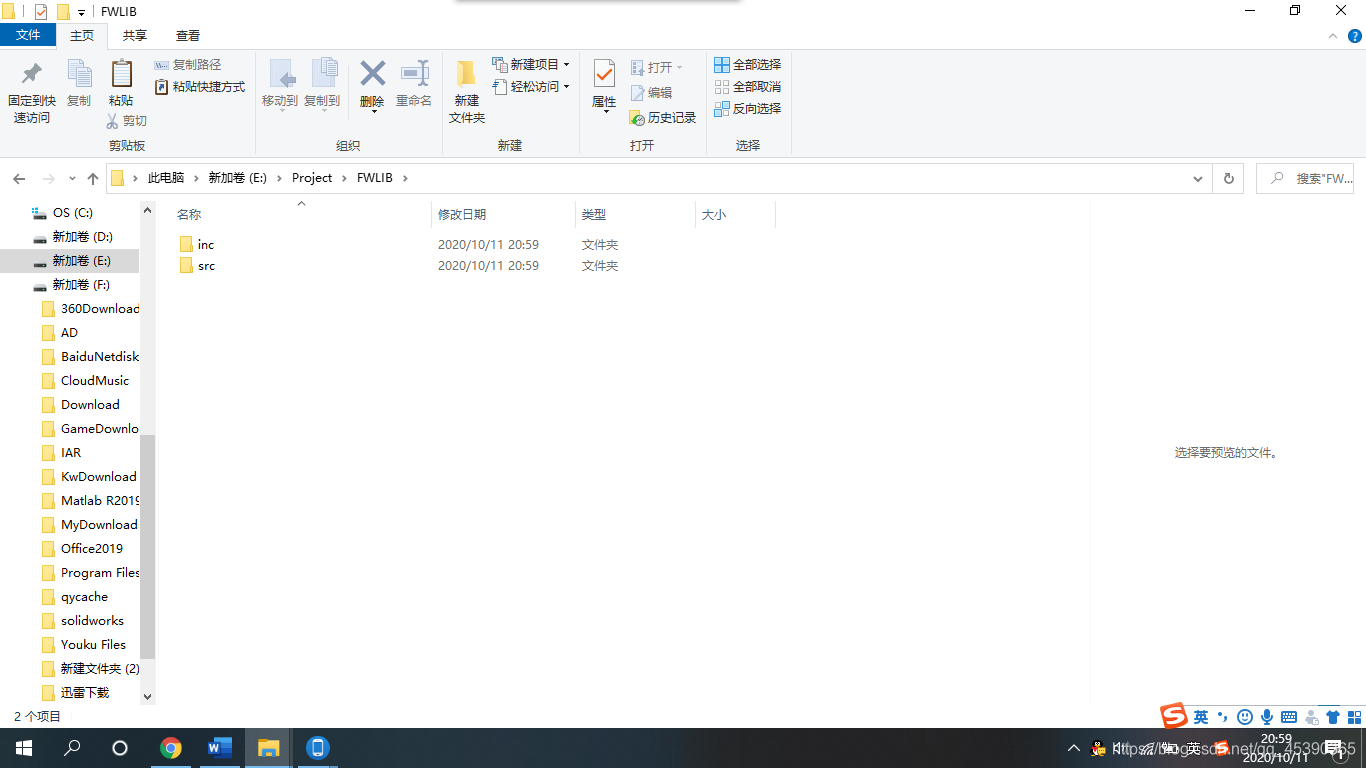The height and width of the screenshot is (768, 1366).
Task: Sort by the Size (大小) column header
Action: click(735, 214)
